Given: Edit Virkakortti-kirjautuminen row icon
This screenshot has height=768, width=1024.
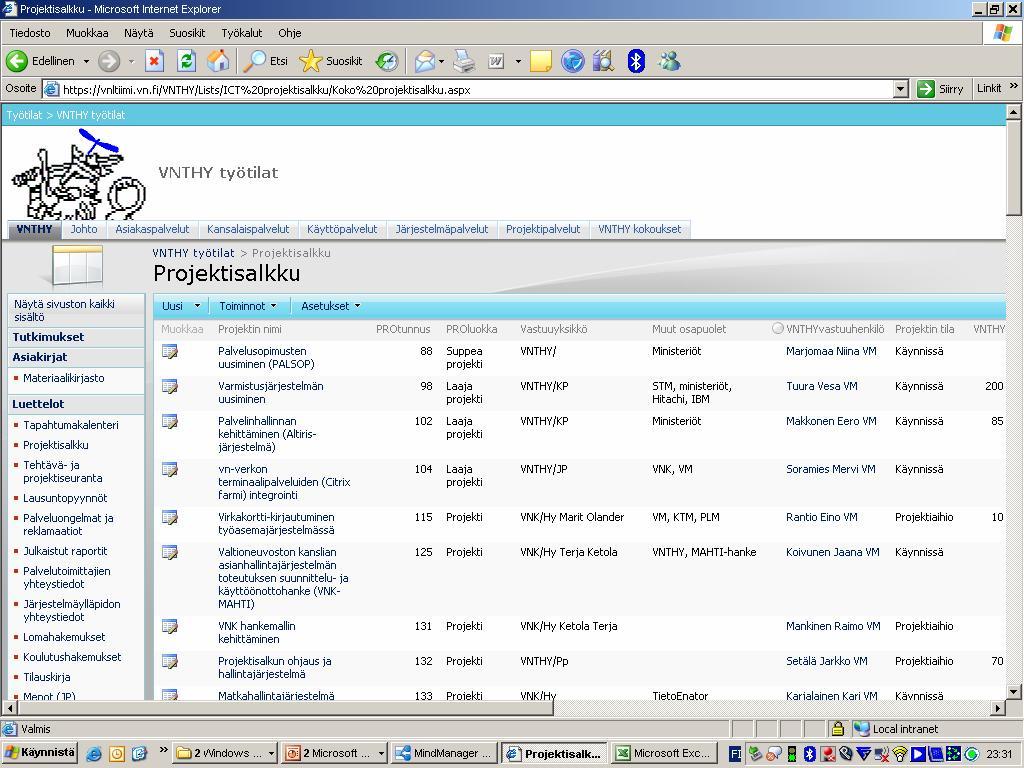Looking at the screenshot, I should pos(170,518).
